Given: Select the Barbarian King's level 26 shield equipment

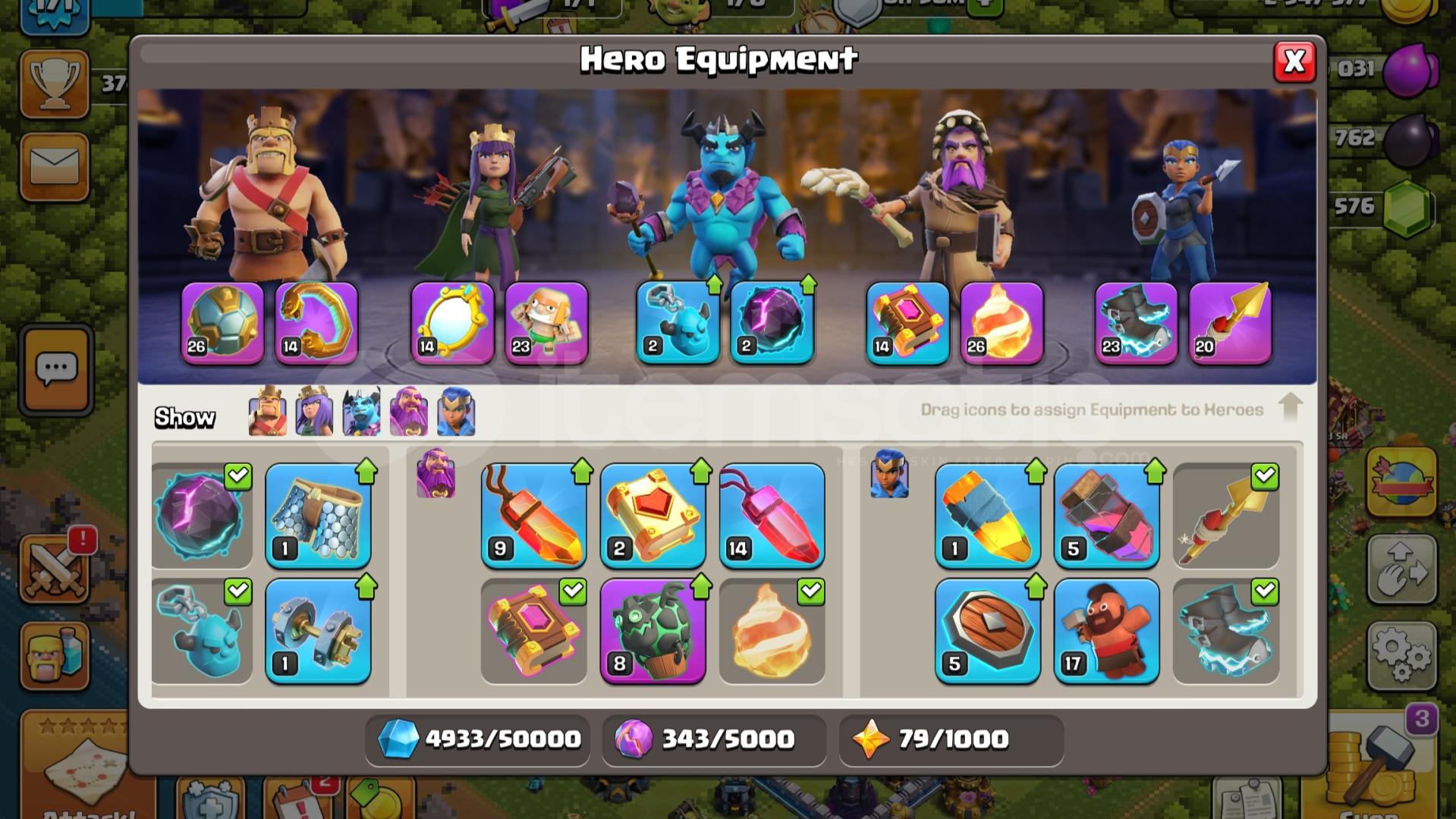Looking at the screenshot, I should coord(222,323).
